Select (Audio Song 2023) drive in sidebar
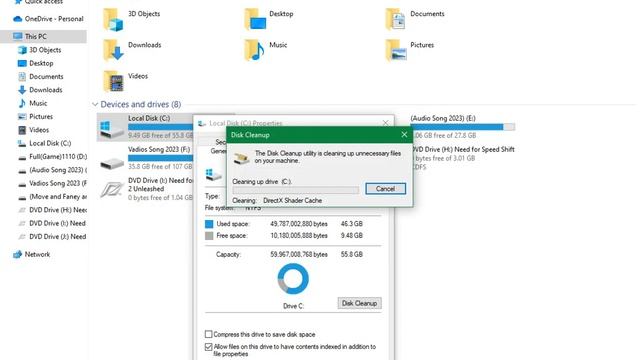Image resolution: width=640 pixels, height=360 pixels. [53, 170]
